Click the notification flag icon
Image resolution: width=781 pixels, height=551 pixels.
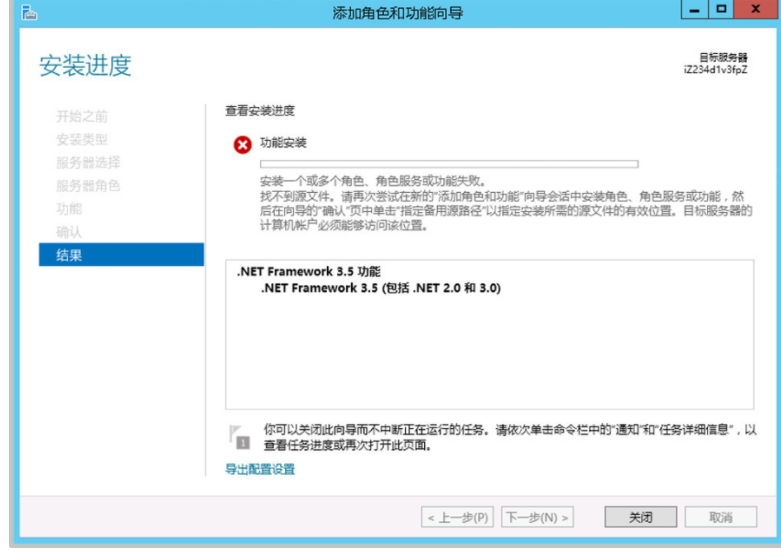238,437
